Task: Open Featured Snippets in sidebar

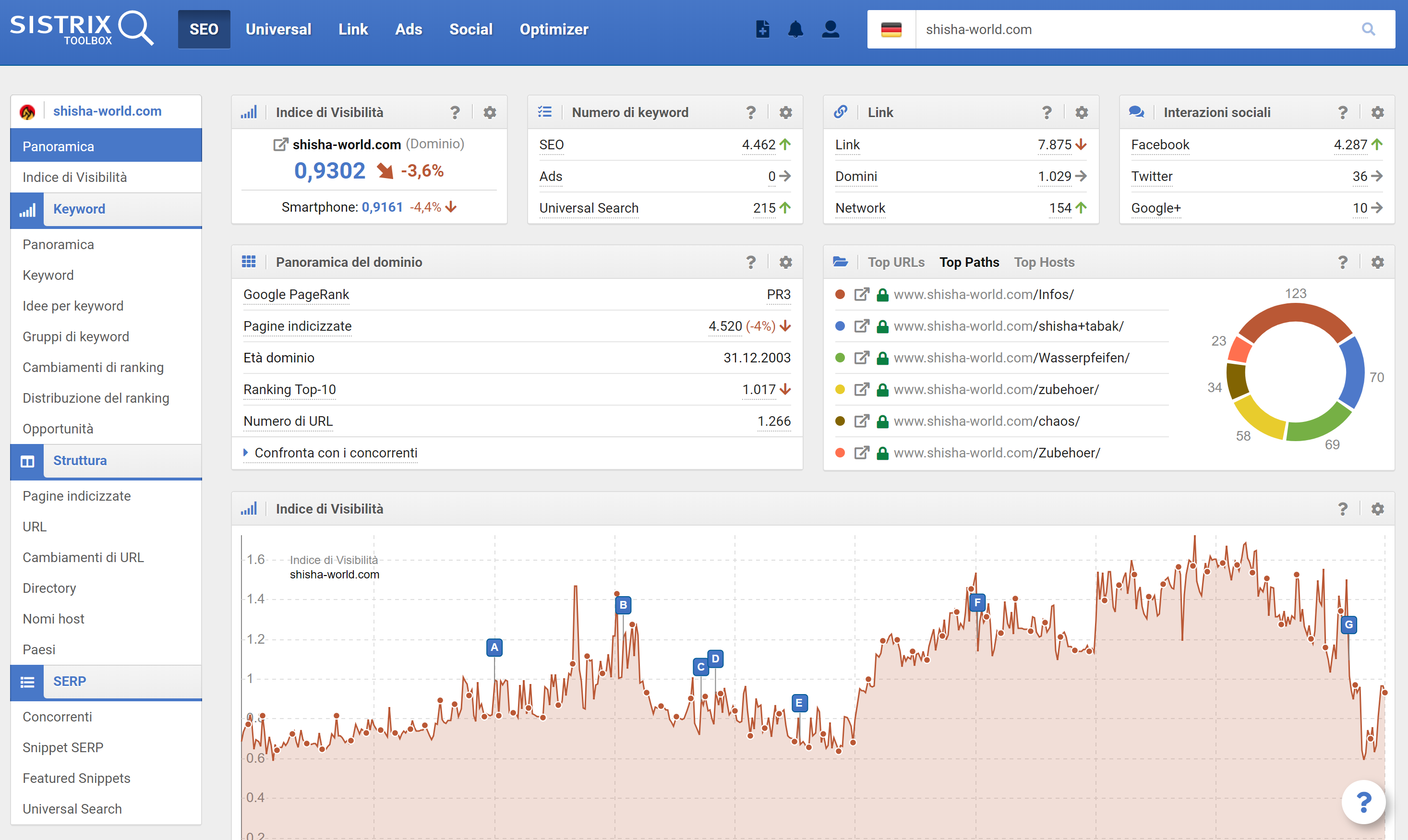Action: pos(76,778)
